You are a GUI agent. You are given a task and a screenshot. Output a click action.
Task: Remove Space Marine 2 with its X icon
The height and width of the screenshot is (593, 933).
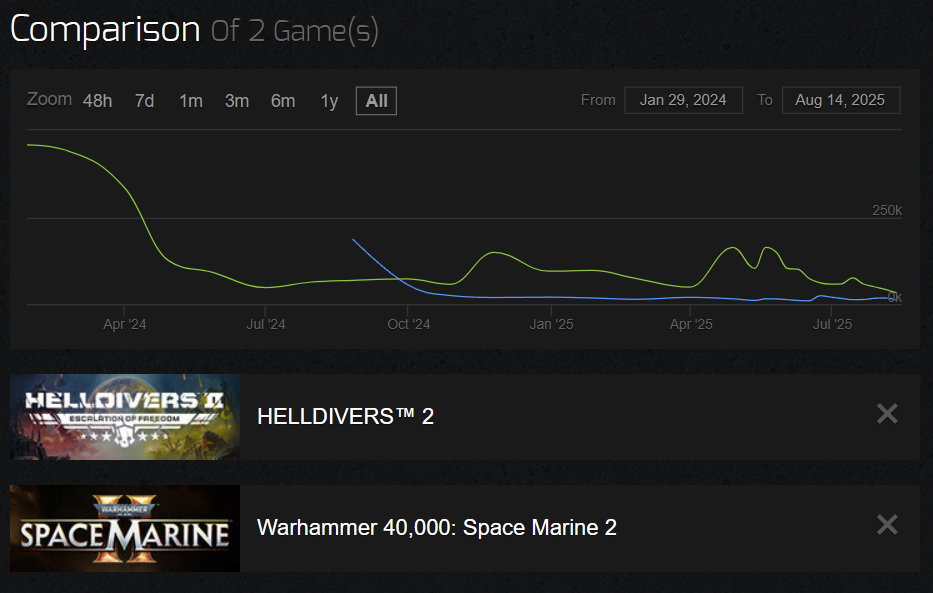[887, 525]
